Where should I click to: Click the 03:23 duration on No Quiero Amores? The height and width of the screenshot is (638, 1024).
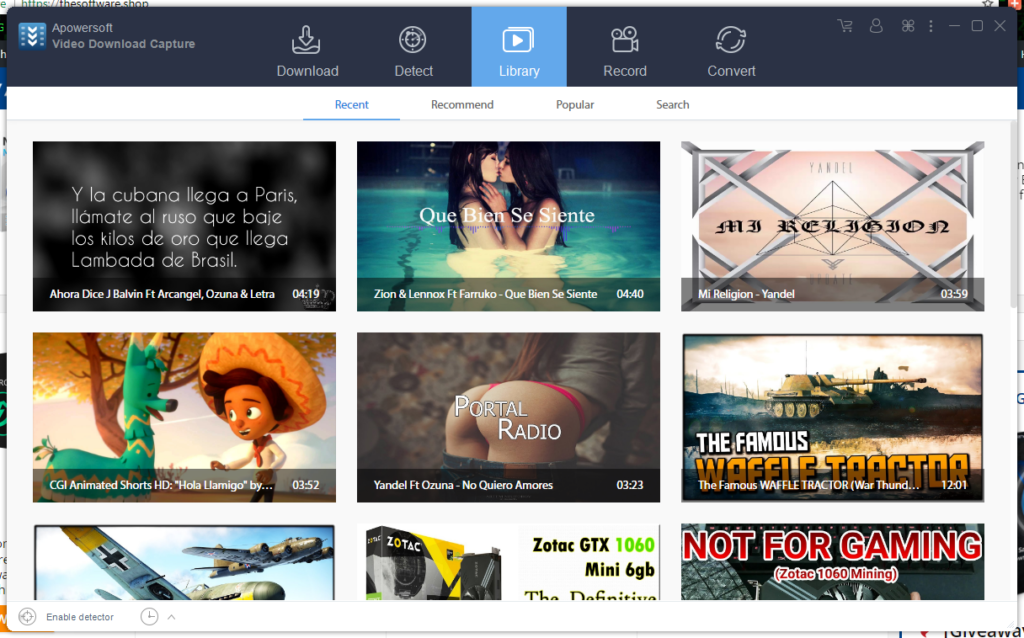point(630,485)
